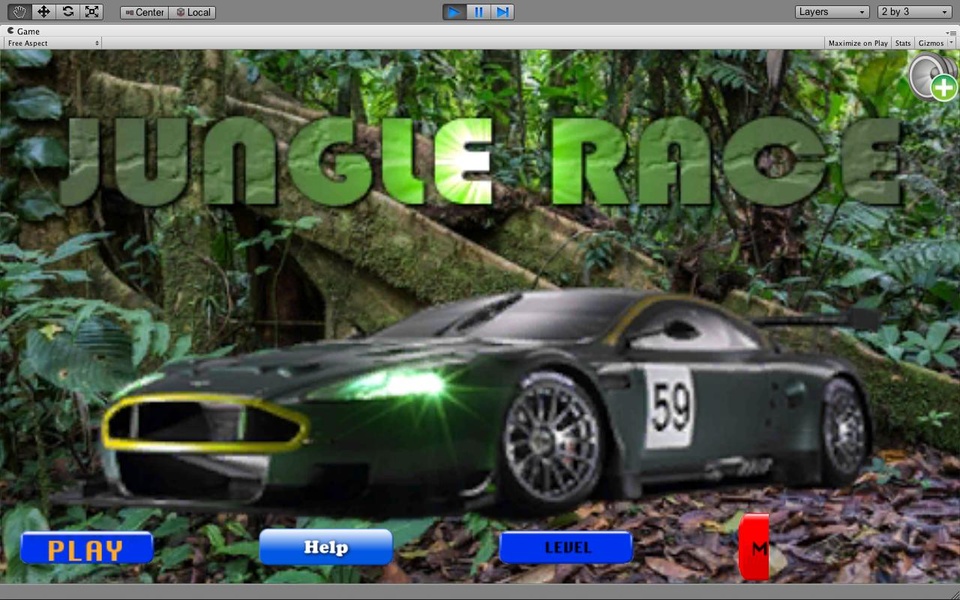Expand the Gizmos dropdown arrow
The height and width of the screenshot is (600, 960).
click(x=951, y=43)
